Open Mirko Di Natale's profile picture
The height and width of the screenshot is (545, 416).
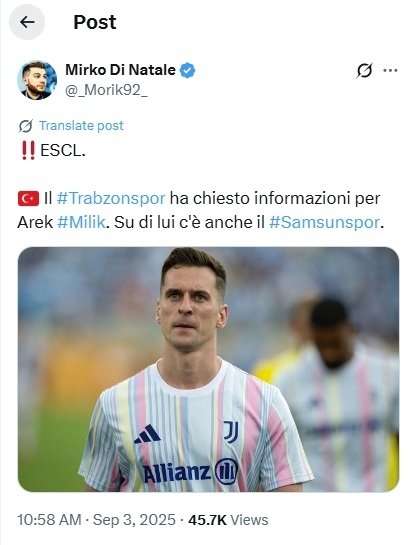[37, 80]
